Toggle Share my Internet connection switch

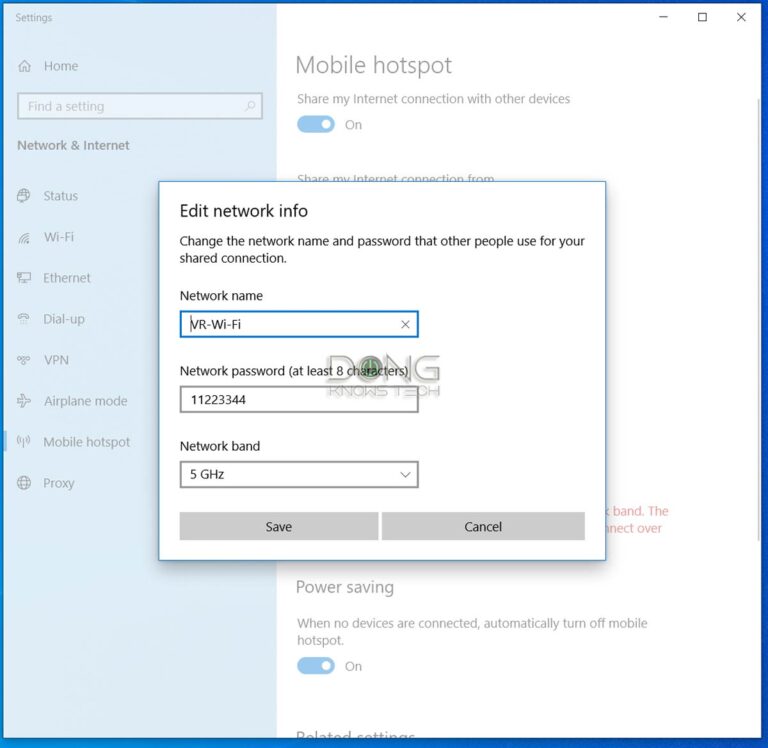click(316, 125)
